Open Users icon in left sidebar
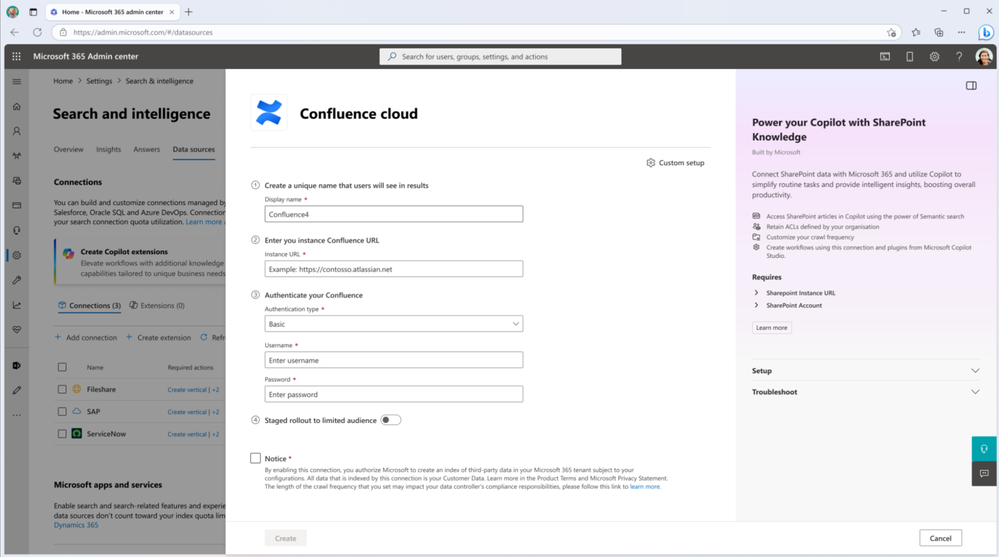Screen dimensions: 999x557 coord(17,131)
